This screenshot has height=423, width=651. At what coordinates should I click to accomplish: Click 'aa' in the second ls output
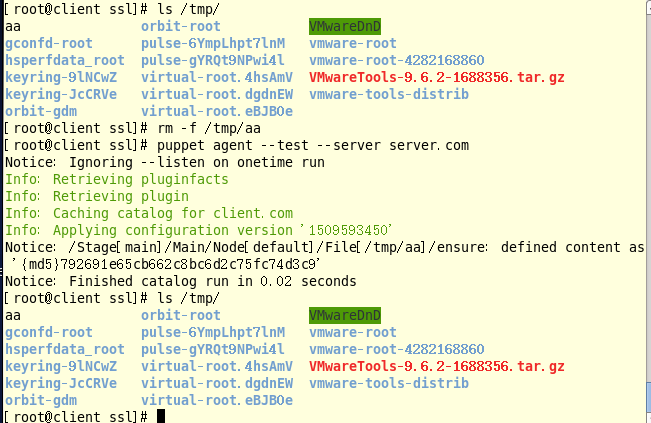pos(13,315)
